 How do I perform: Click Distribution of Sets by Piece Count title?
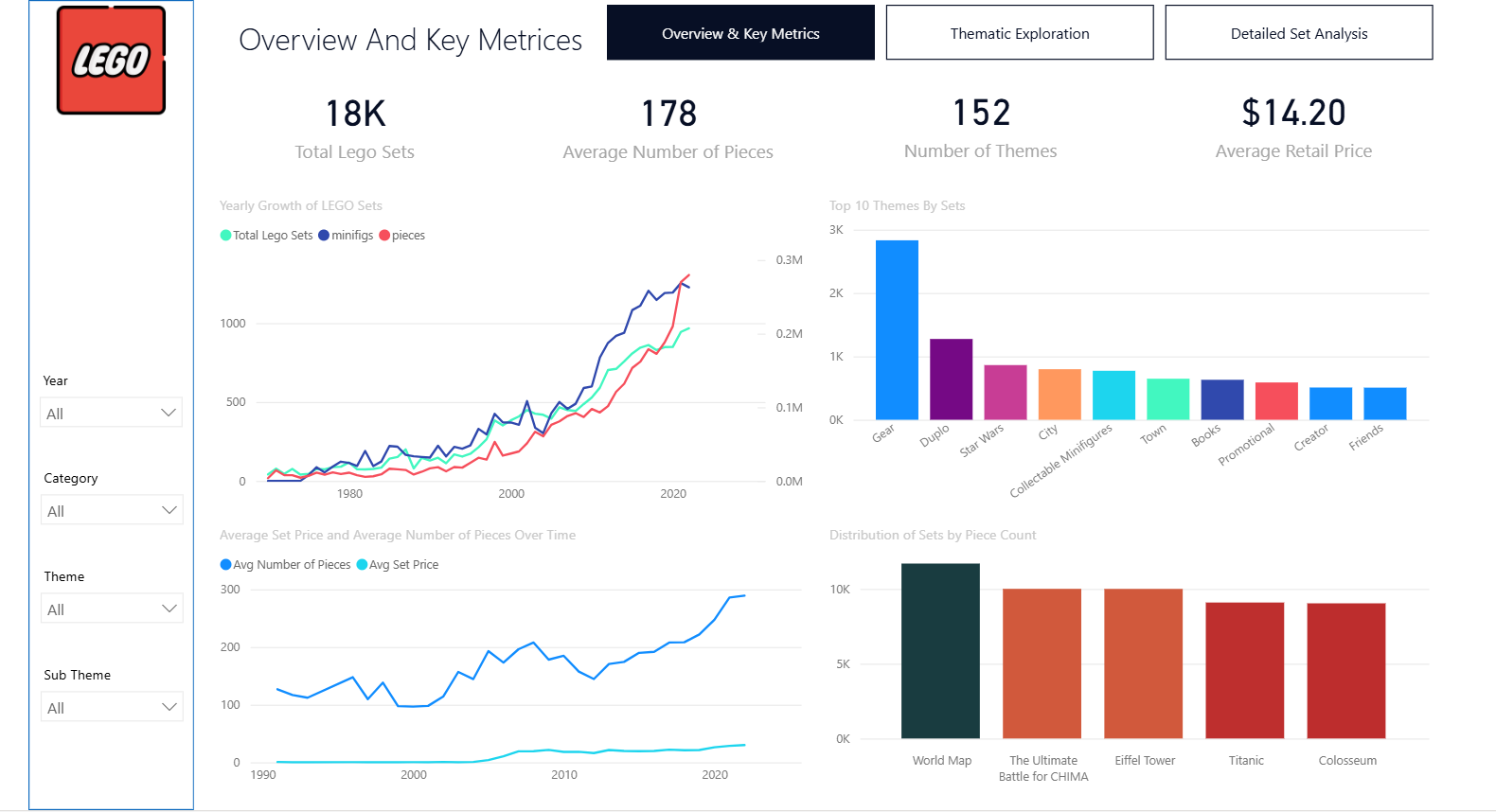tap(933, 535)
